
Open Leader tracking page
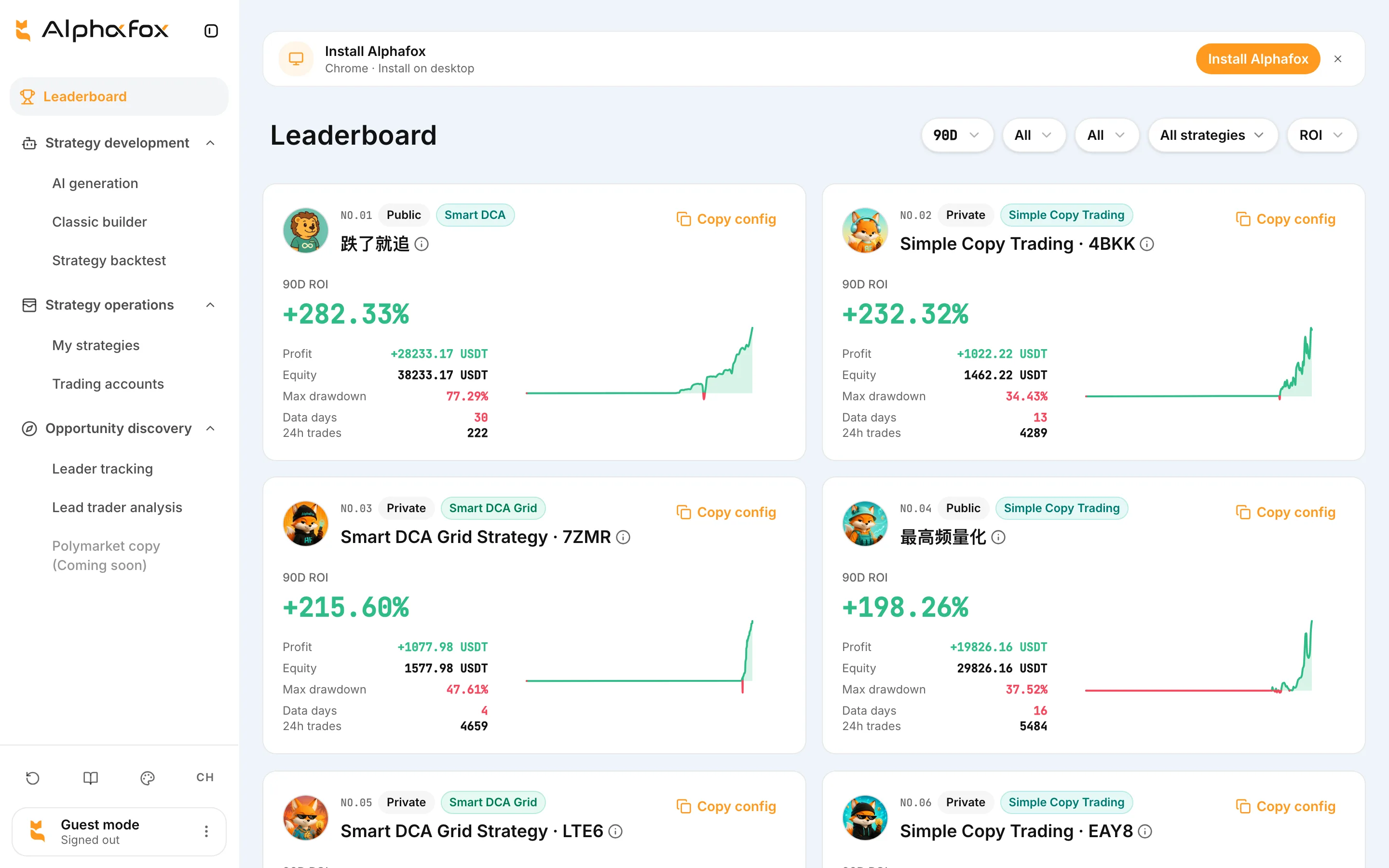point(102,469)
